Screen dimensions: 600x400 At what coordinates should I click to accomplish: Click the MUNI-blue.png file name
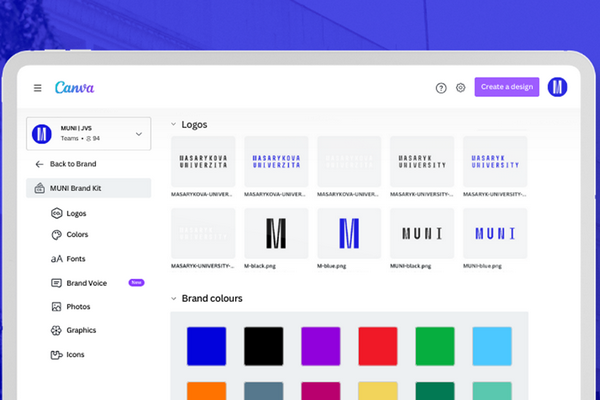pos(482,266)
